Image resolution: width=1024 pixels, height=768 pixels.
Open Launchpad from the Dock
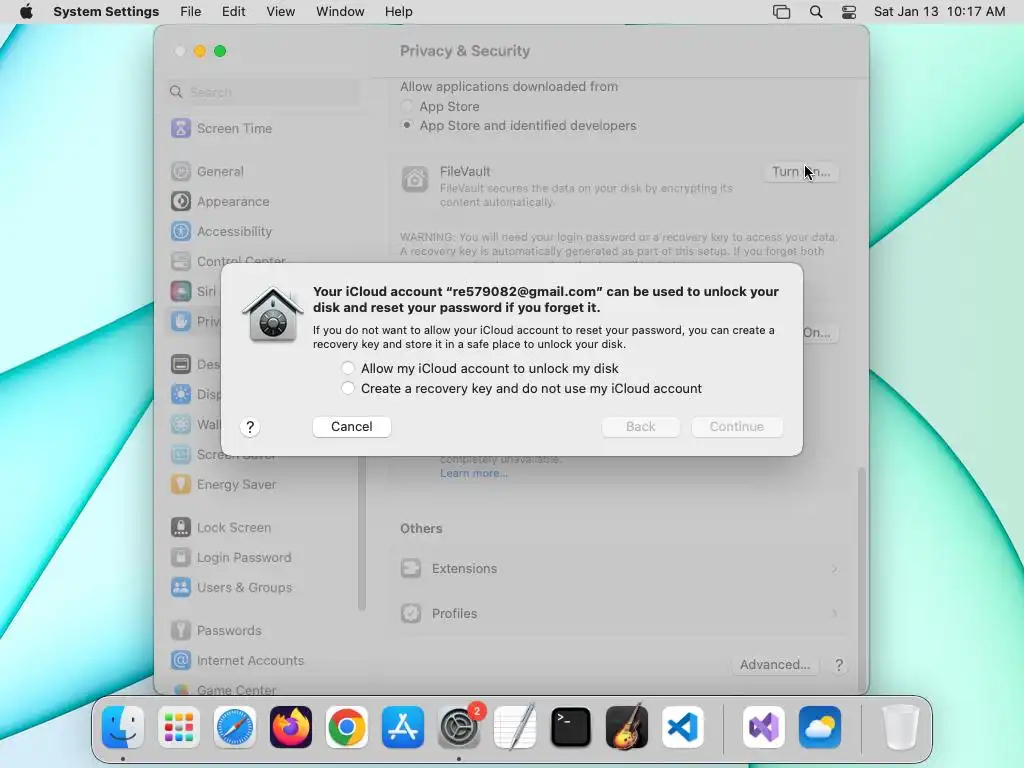coord(179,727)
